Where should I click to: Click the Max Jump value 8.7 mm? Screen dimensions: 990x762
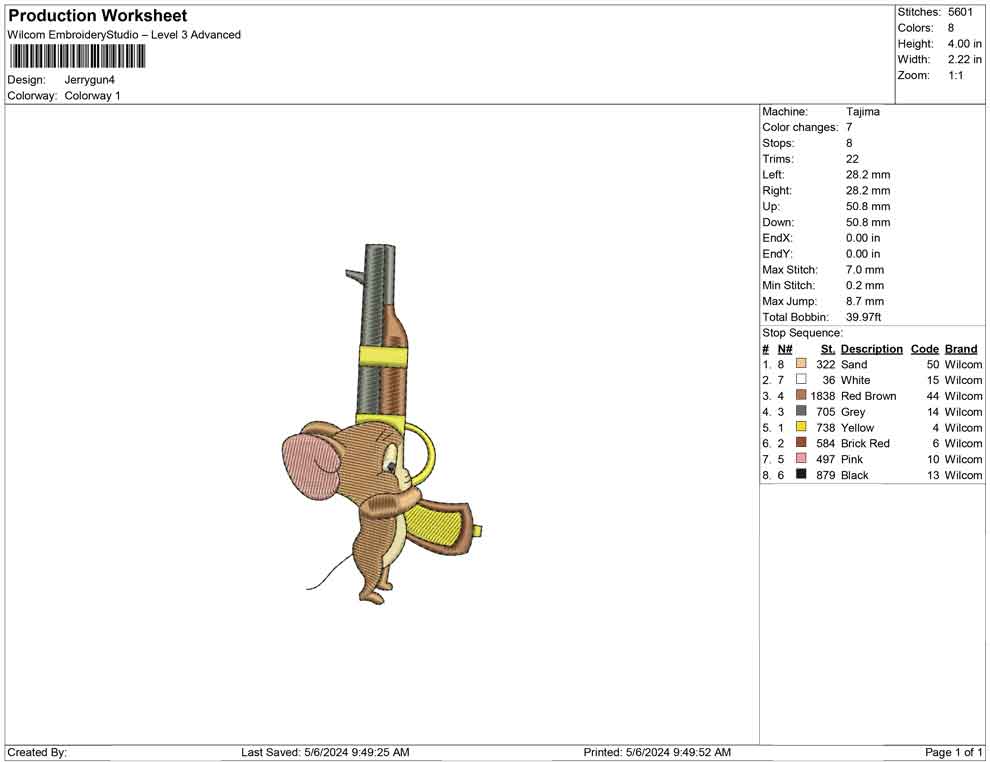pyautogui.click(x=865, y=301)
